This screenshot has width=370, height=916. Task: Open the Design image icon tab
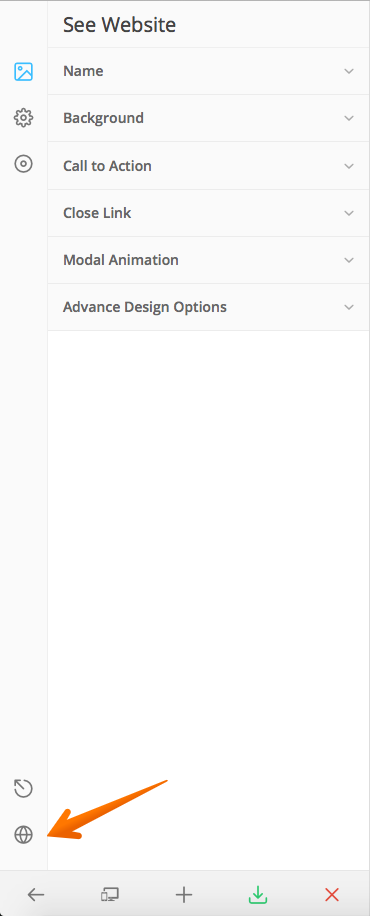pyautogui.click(x=23, y=72)
